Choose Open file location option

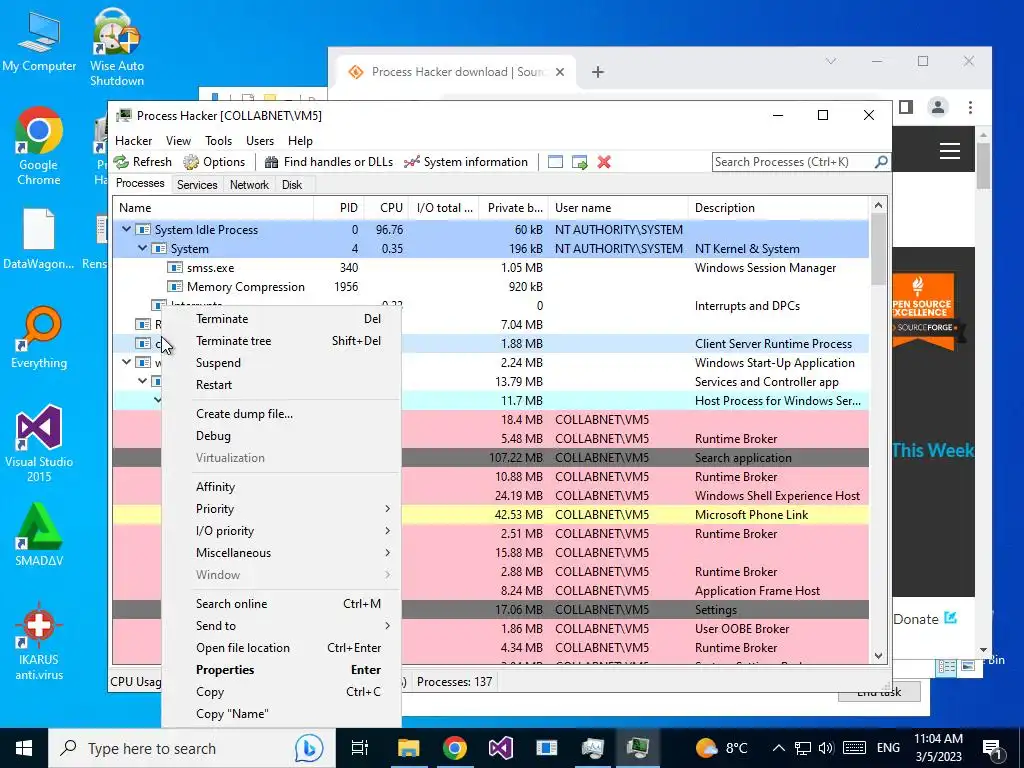(281, 648)
